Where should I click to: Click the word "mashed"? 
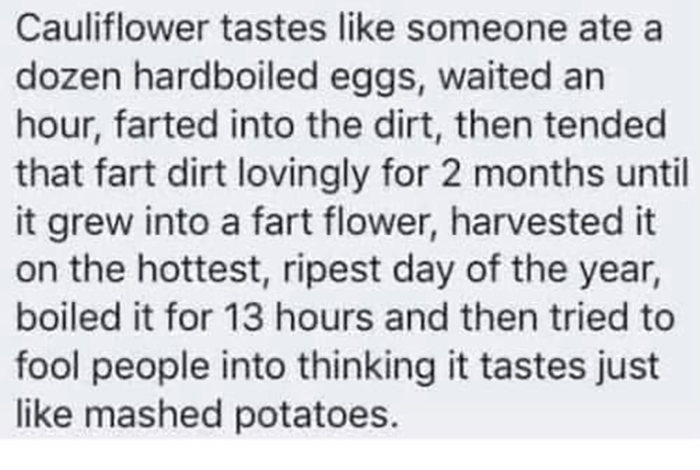coord(153,414)
